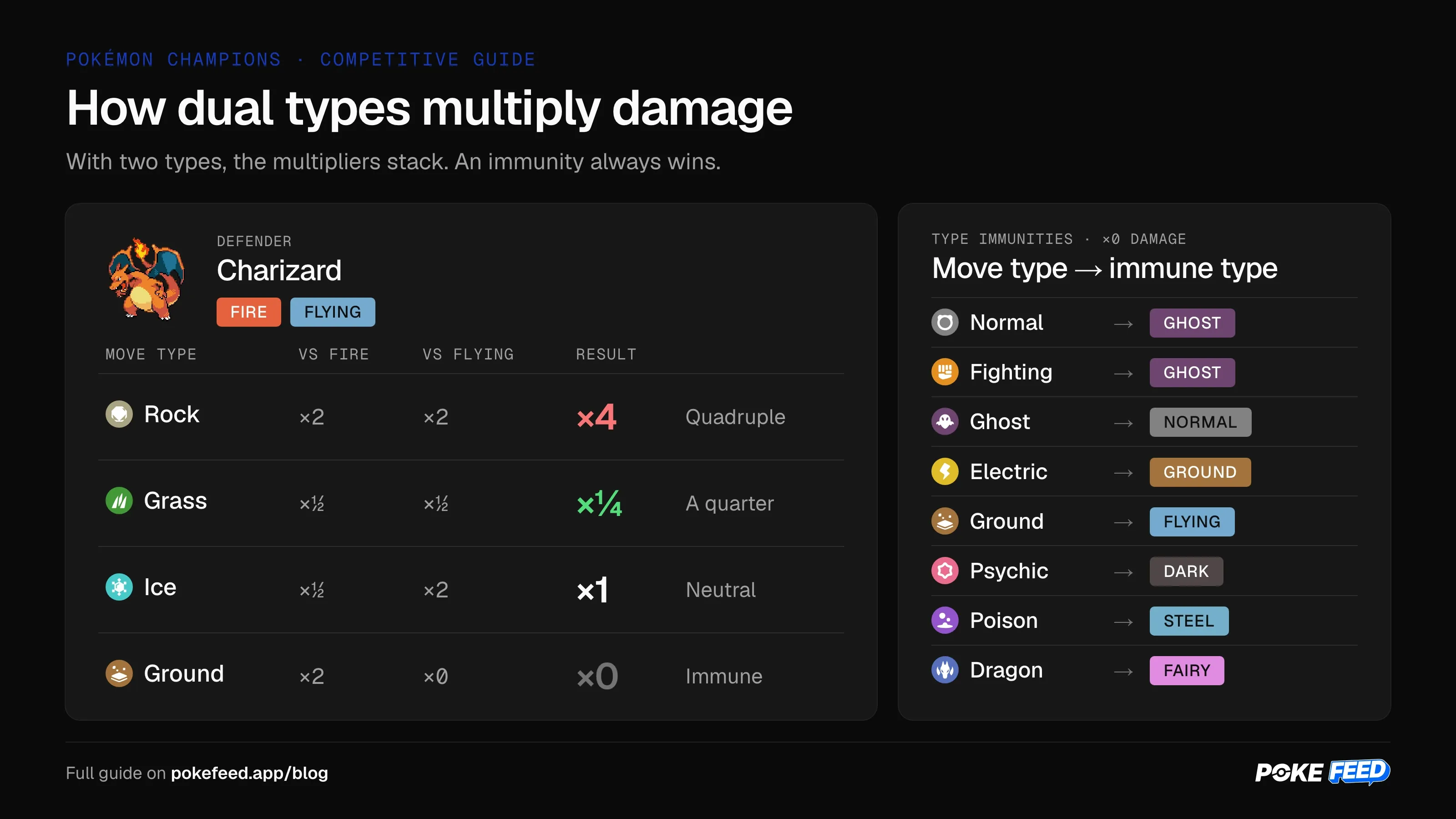This screenshot has height=819, width=1456.
Task: Click the FAIRY badge next to Dragon
Action: click(x=1187, y=671)
